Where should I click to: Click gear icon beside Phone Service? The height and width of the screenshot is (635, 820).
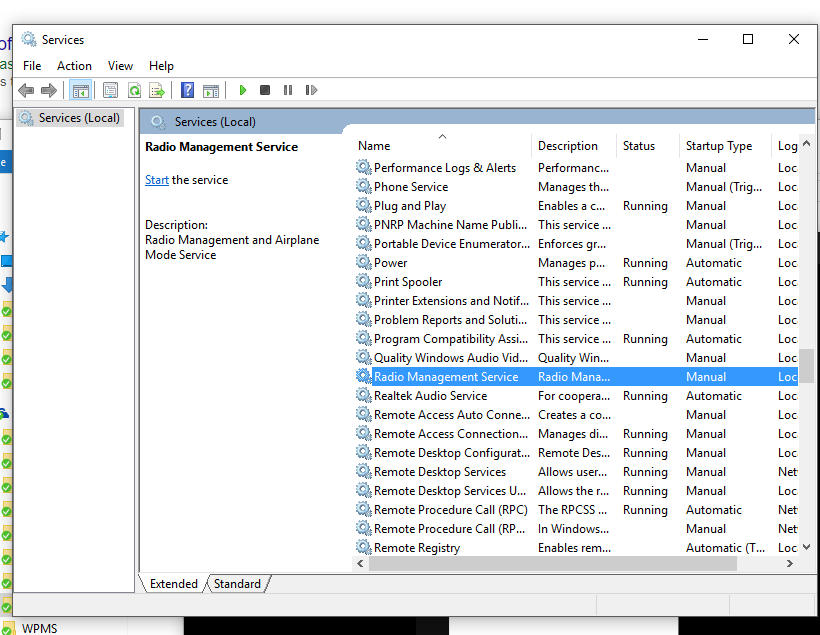pyautogui.click(x=363, y=187)
